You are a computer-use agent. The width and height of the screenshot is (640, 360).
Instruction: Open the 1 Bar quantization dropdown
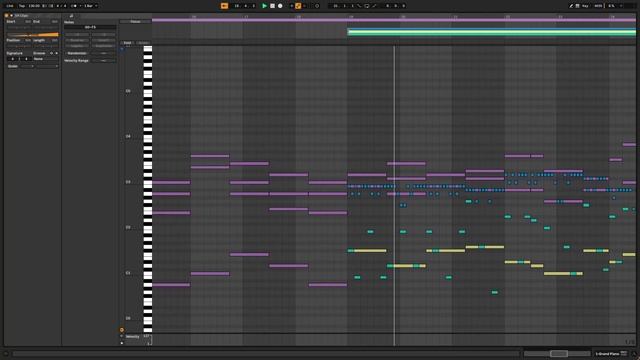point(90,6)
